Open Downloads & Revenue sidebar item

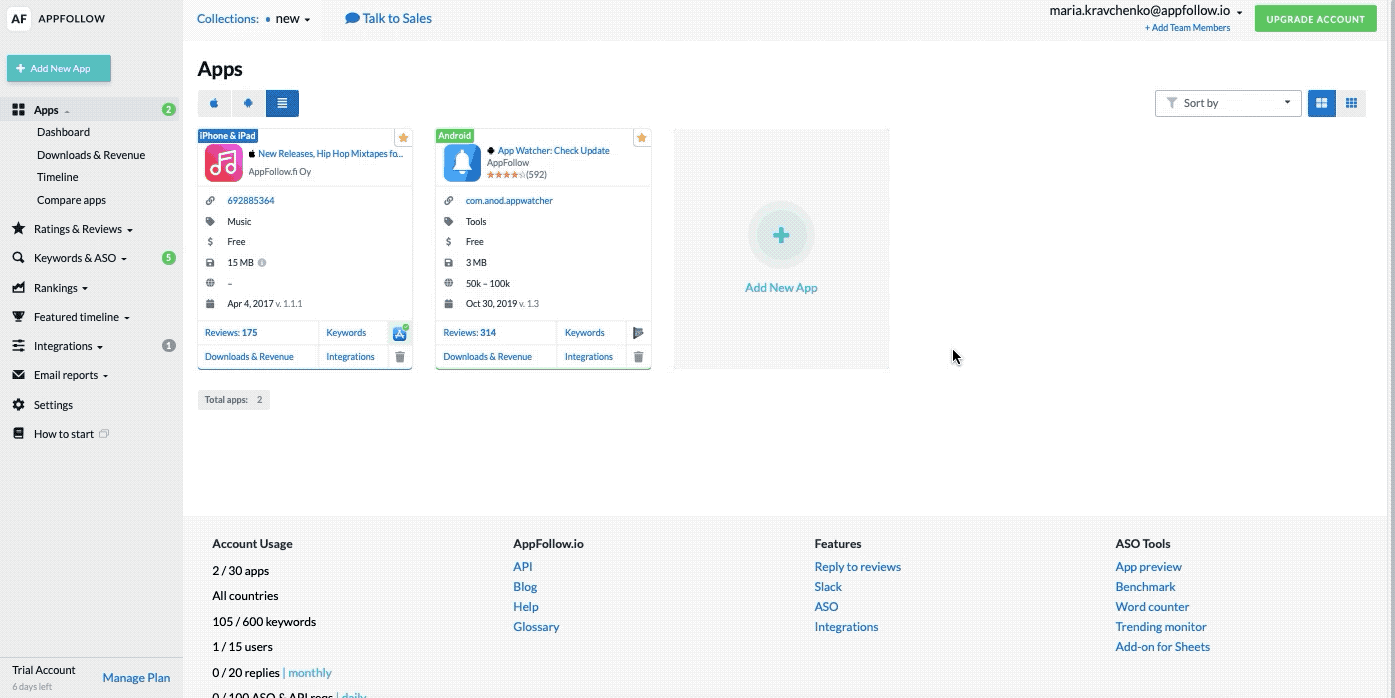pyautogui.click(x=91, y=155)
